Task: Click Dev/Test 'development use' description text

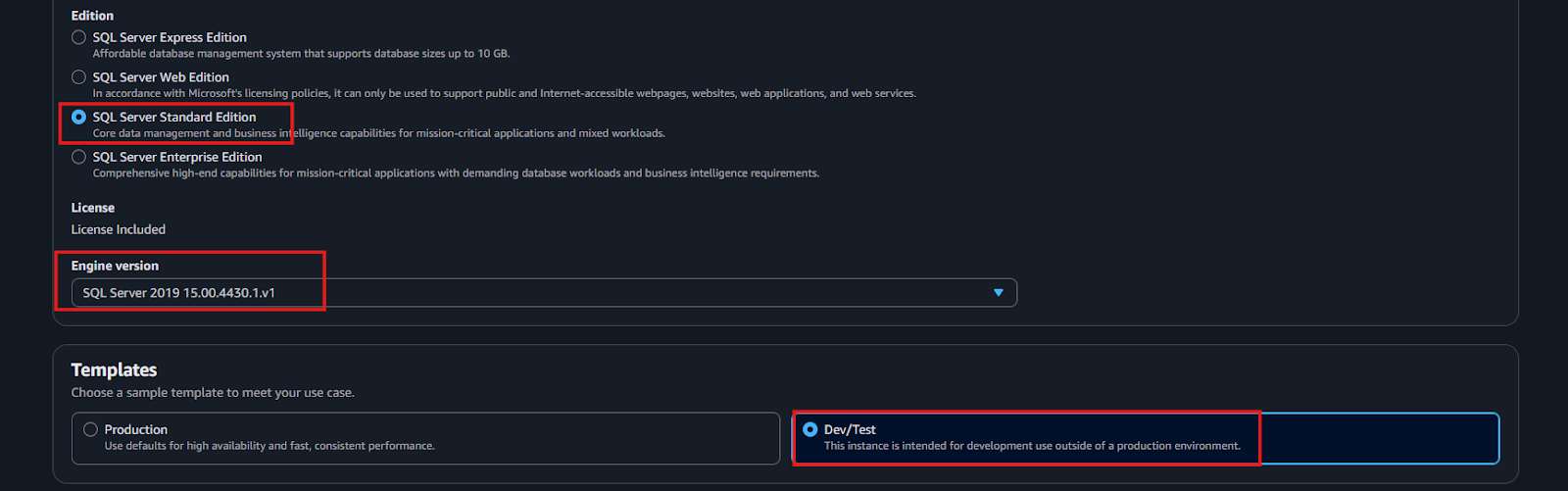Action: tap(1032, 446)
